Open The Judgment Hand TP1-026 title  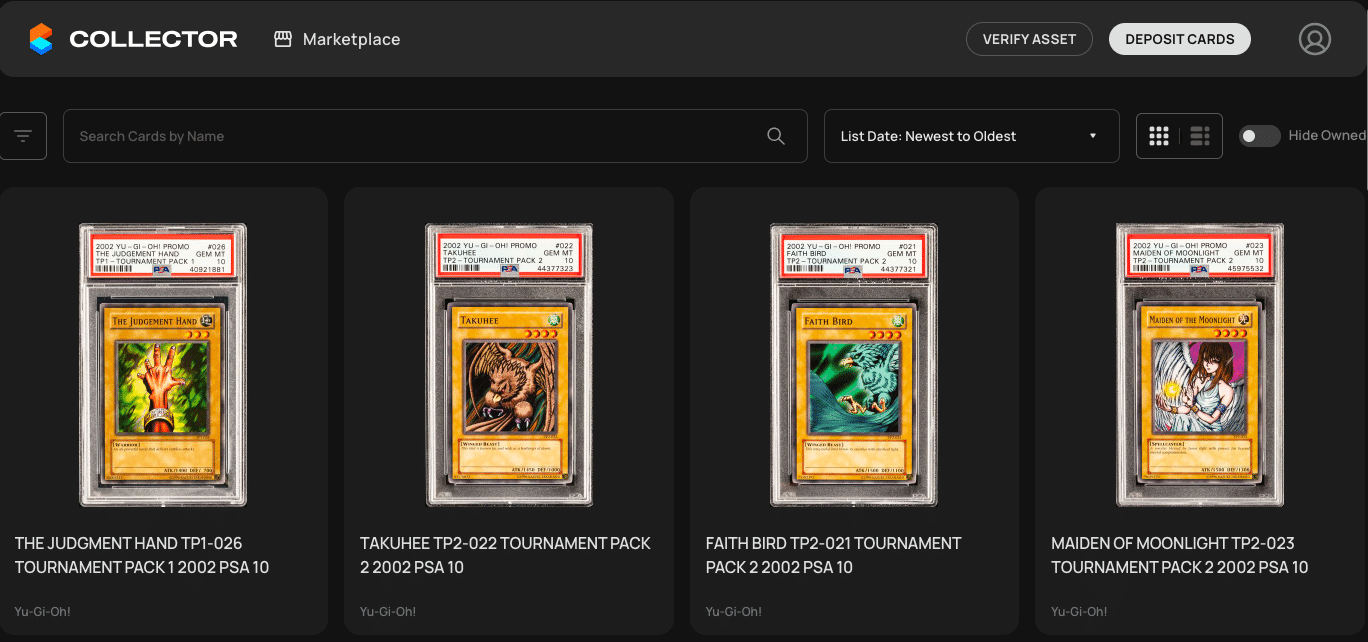coord(142,555)
